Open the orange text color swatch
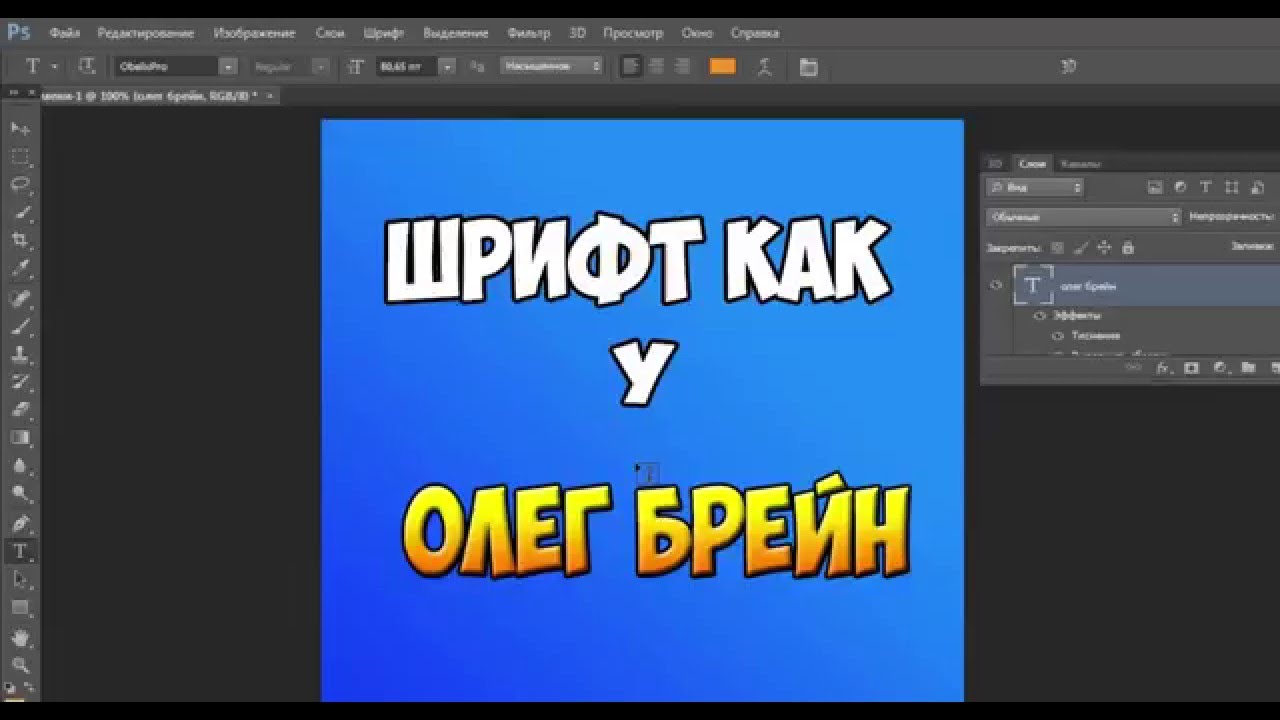1280x720 pixels. point(722,66)
